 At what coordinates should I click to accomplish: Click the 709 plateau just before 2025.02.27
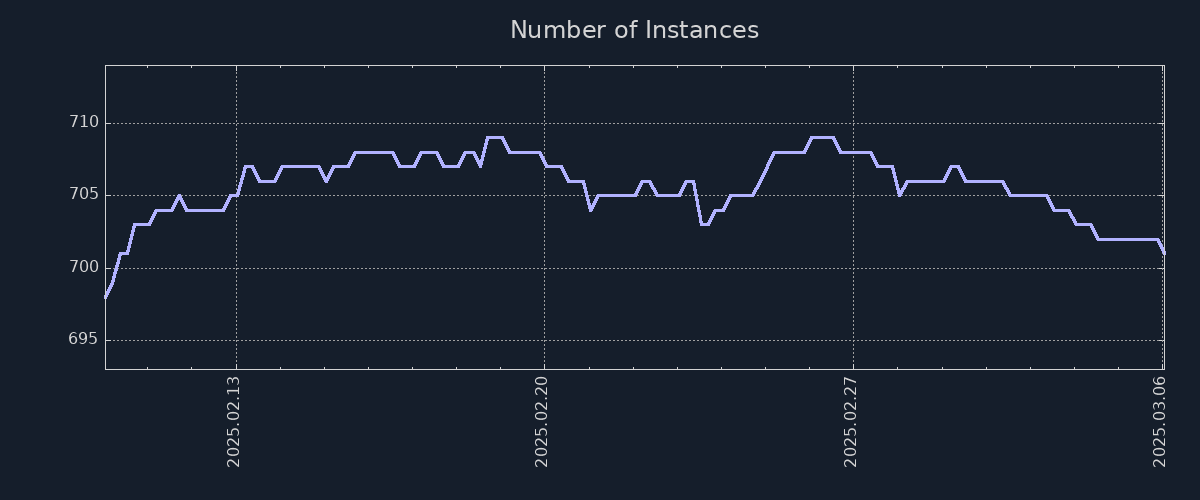click(821, 138)
